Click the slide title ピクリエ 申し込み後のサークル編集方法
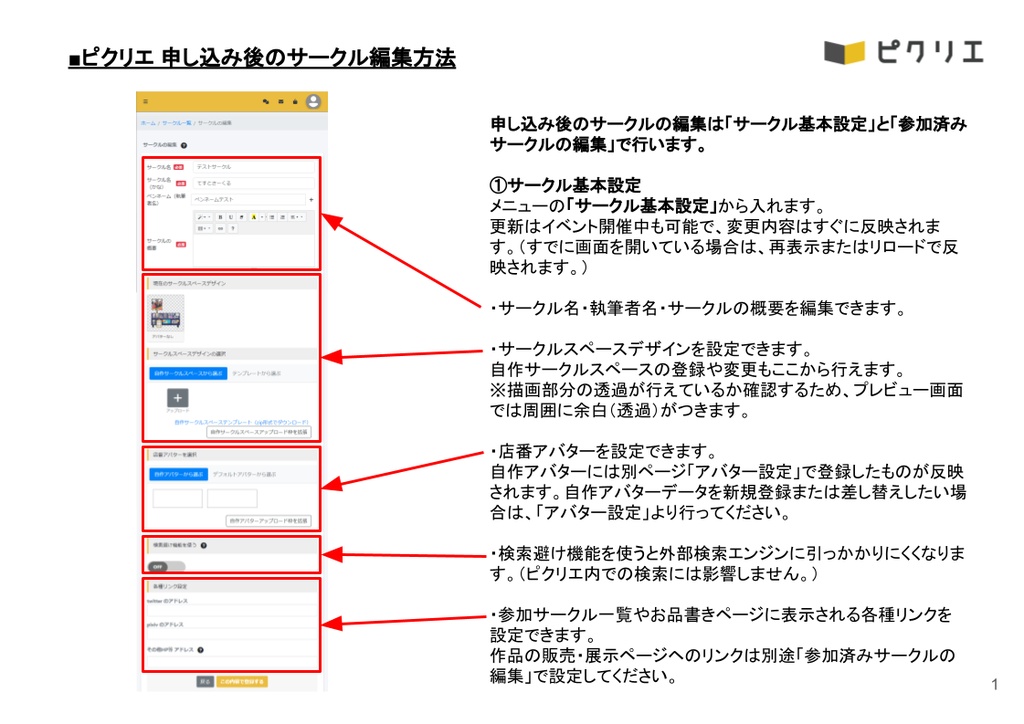The image size is (1024, 724). tap(262, 57)
